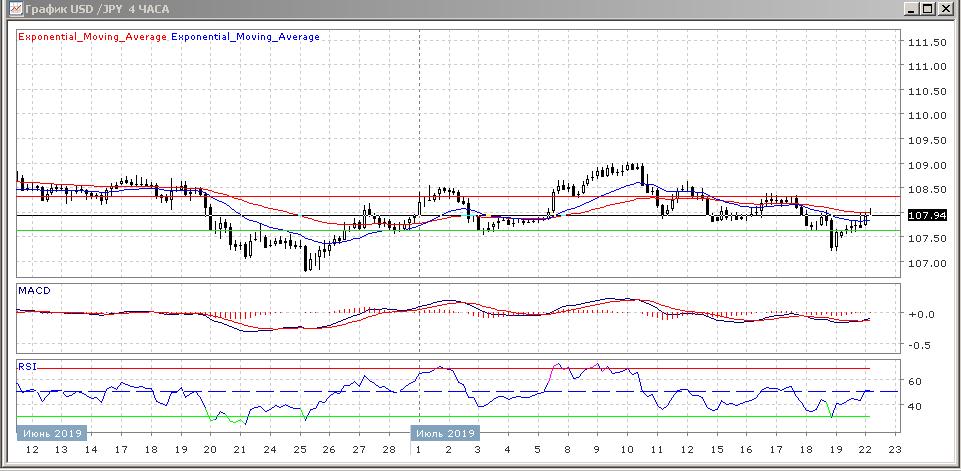Select the MACD panel label

pyautogui.click(x=34, y=290)
